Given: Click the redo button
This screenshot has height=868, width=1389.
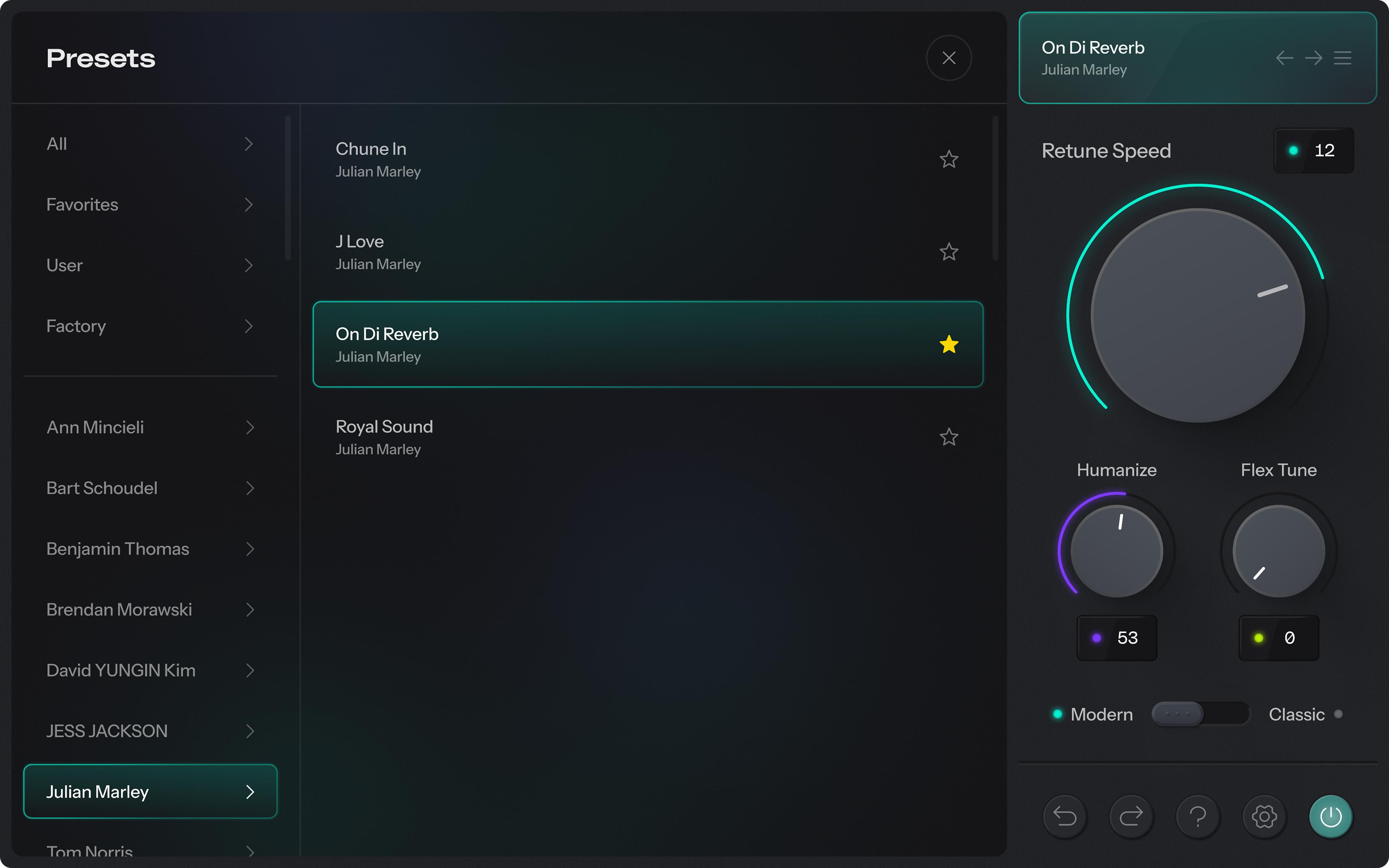Looking at the screenshot, I should (x=1131, y=816).
